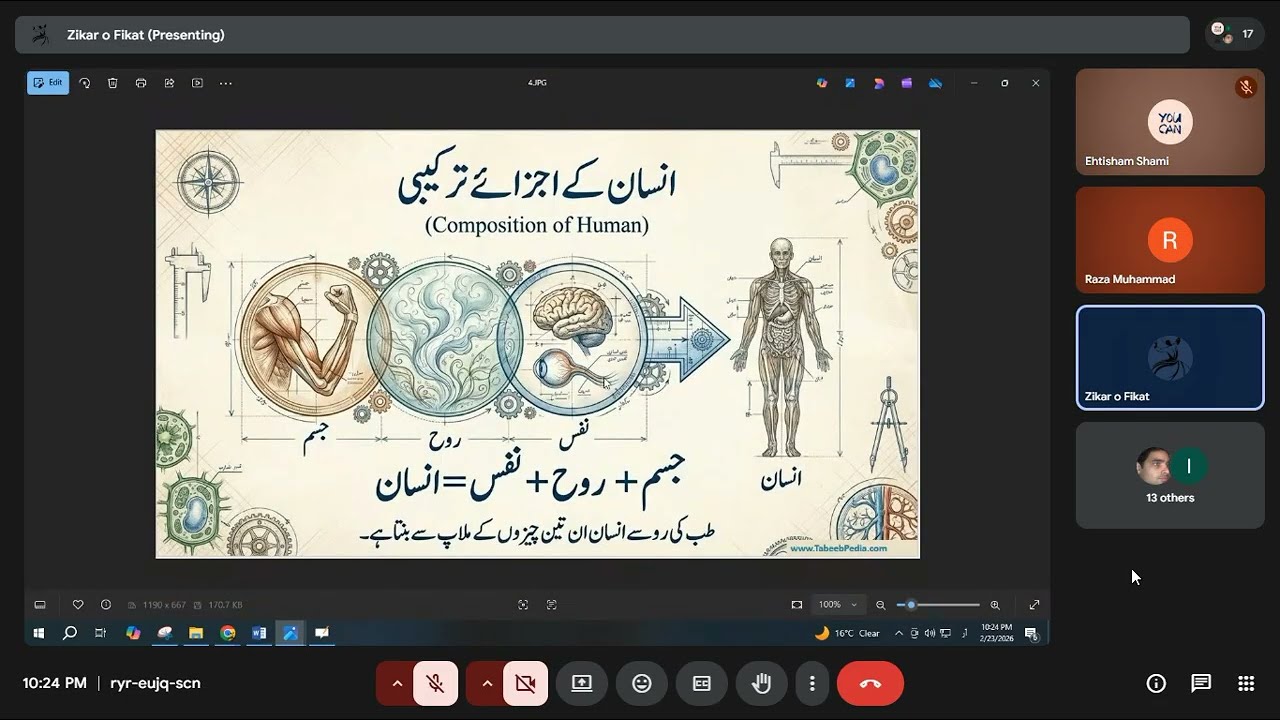Open the OneDrive cloud icon in Photos title bar
This screenshot has width=1280, height=720.
tap(935, 83)
